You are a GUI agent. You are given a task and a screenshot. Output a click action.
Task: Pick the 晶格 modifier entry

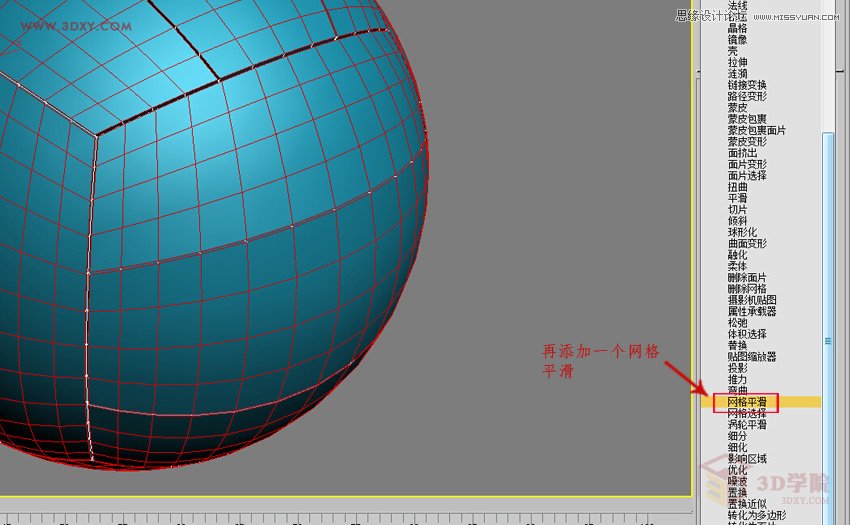coord(737,28)
